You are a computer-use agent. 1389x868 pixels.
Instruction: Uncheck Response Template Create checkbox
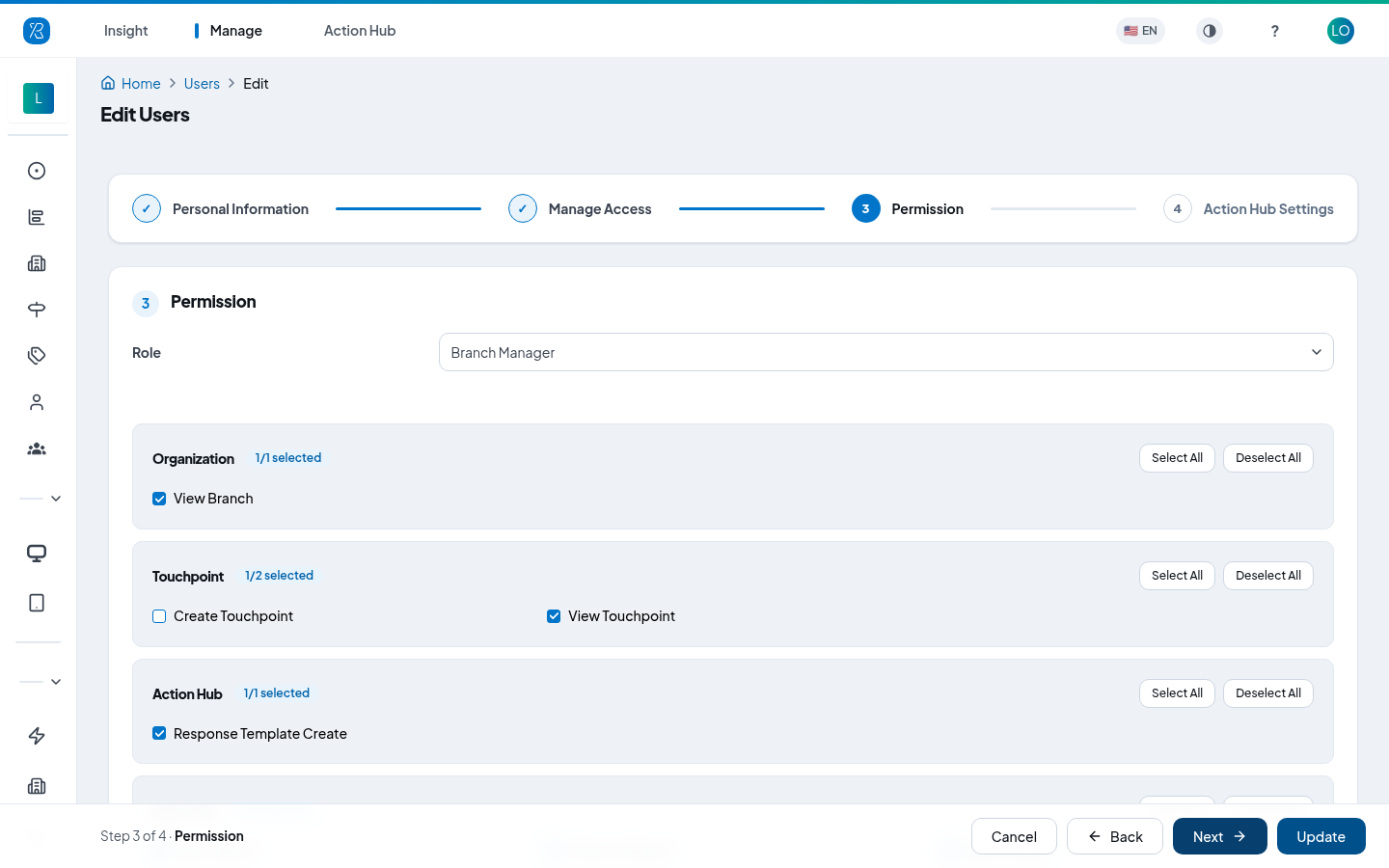(x=159, y=734)
